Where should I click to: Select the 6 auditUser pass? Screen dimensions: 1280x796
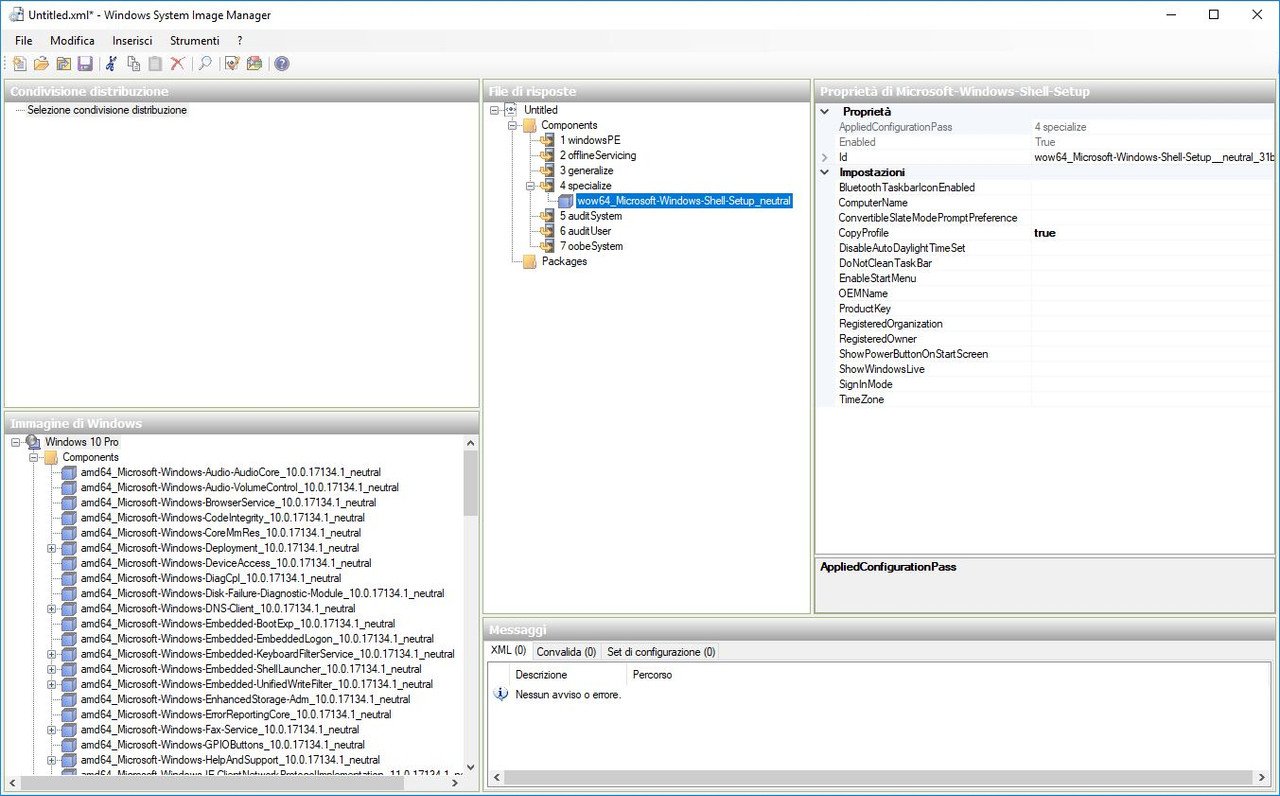(585, 231)
